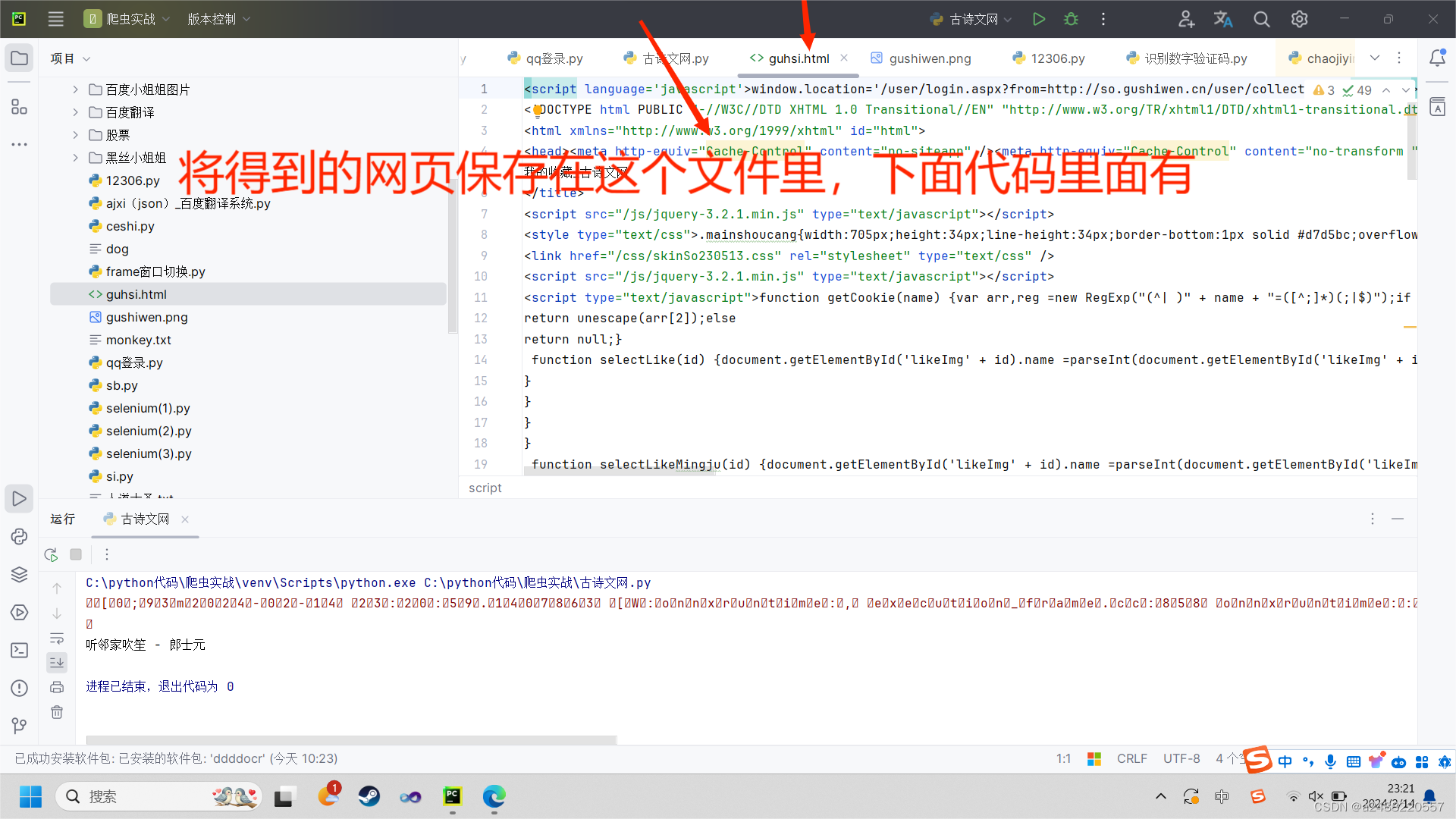Expand the 股票 folder in tree
The height and width of the screenshot is (819, 1456).
[75, 135]
